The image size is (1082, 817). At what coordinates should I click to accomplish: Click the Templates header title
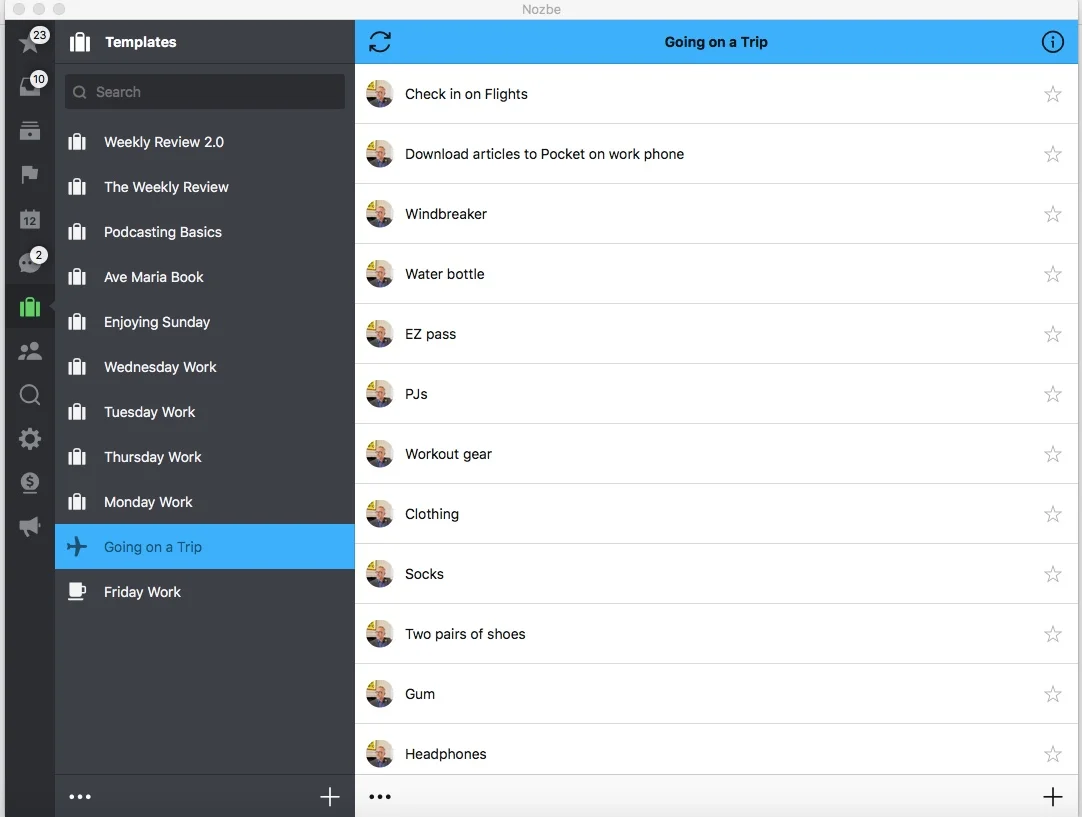141,42
